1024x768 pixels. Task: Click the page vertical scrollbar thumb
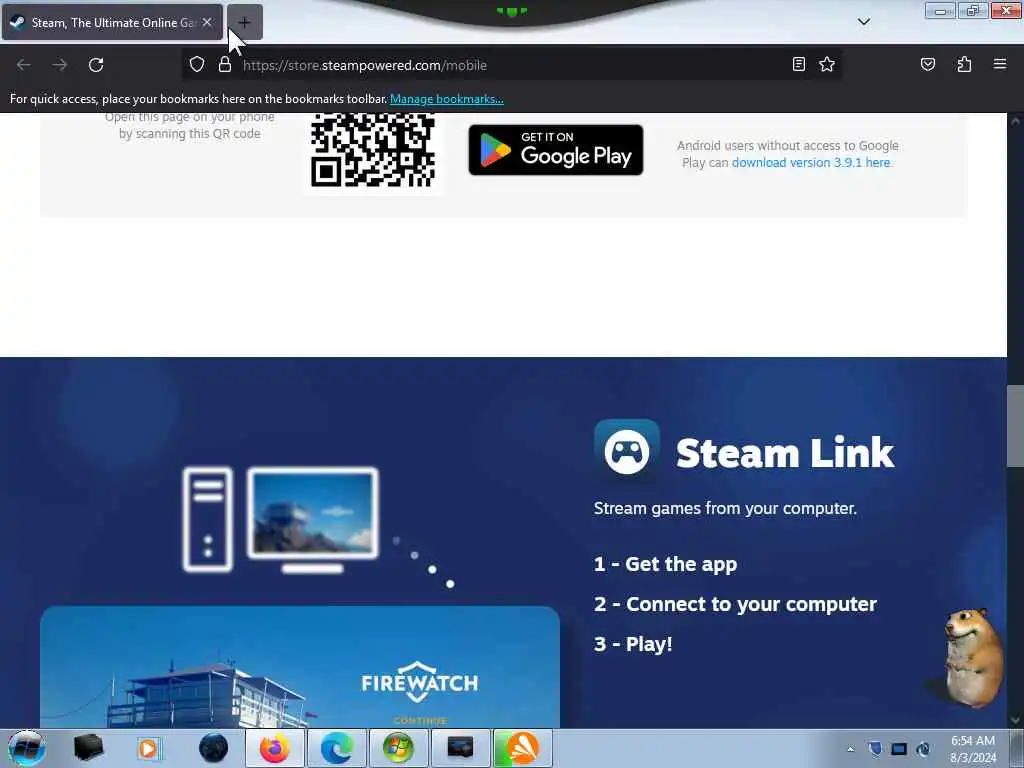1015,426
